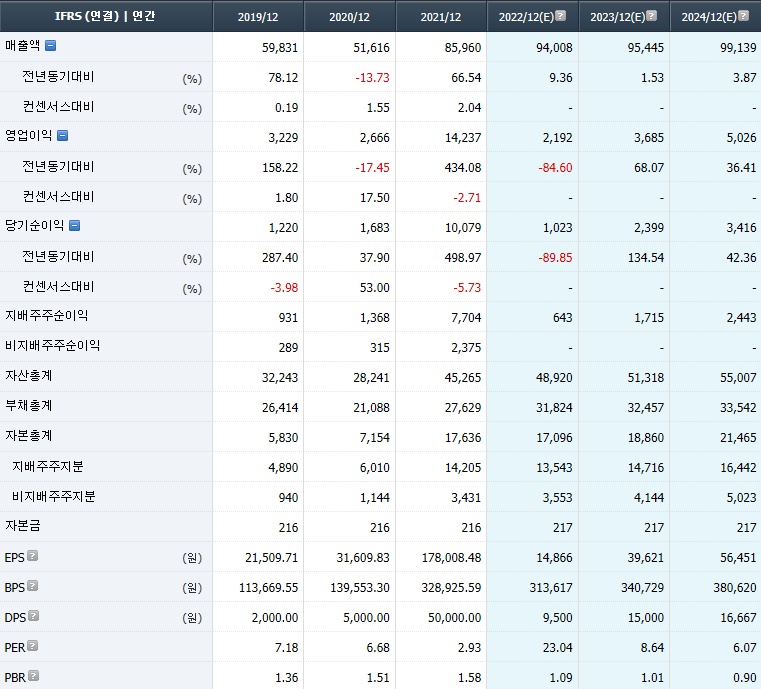
Task: Click the DPS help question icon
Action: point(33,616)
